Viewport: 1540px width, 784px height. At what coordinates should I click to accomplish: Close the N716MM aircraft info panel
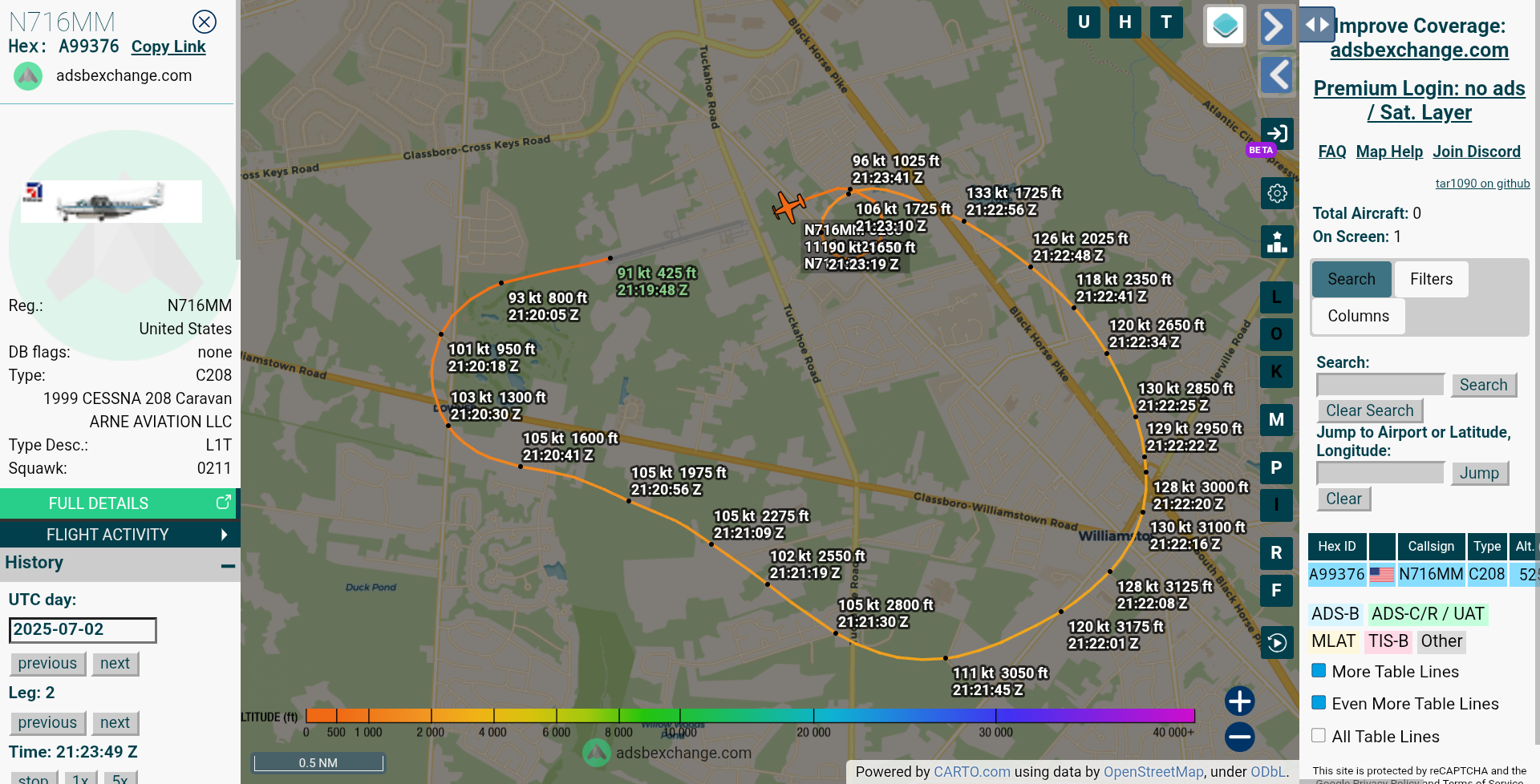(205, 22)
